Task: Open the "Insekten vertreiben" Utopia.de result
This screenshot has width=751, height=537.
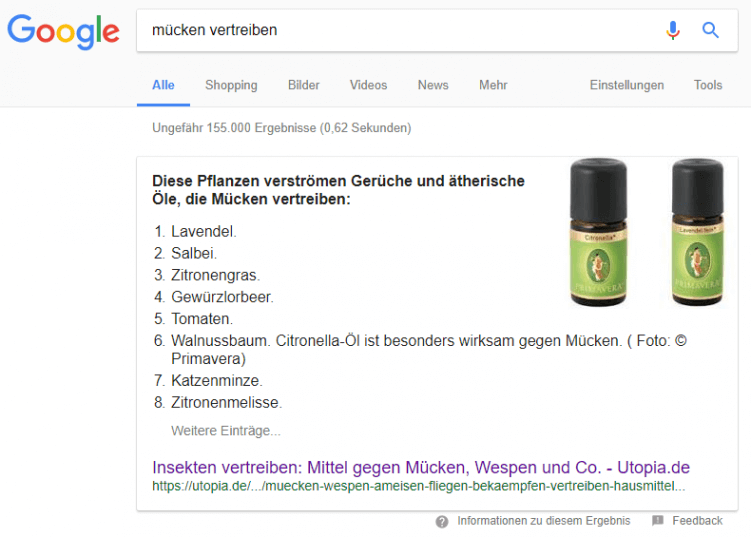Action: coord(420,467)
